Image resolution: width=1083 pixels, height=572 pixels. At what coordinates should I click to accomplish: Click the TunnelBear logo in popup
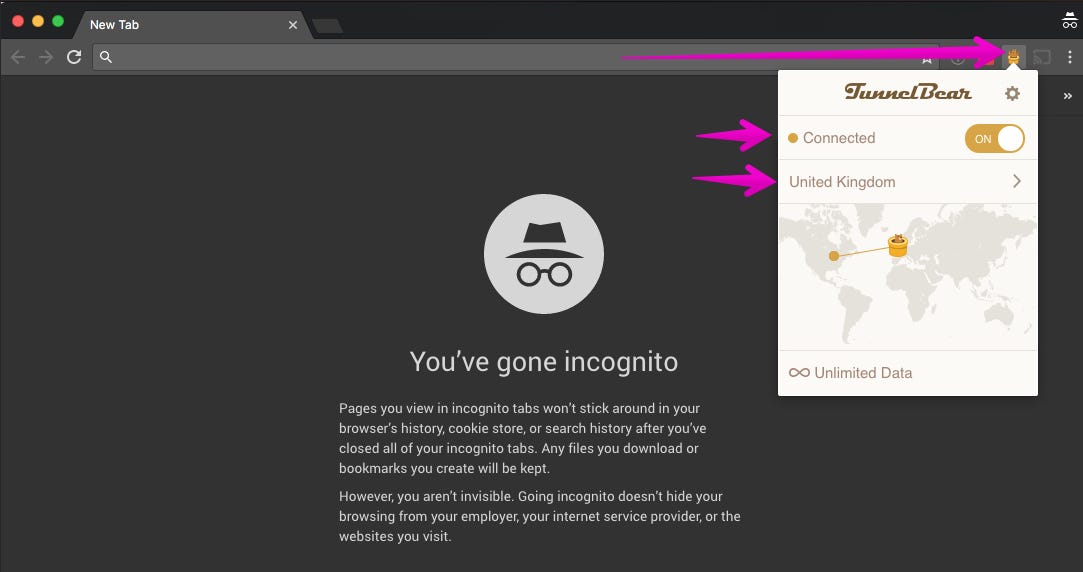(x=908, y=92)
